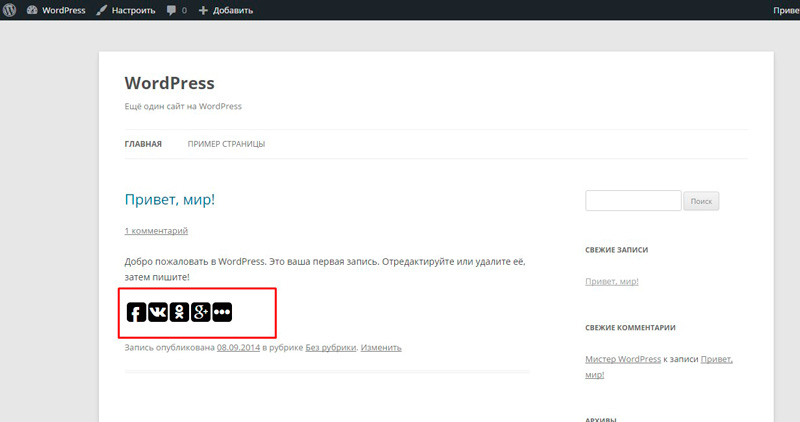Click the СВЕЖИЕ ЗАПИСИ widget heading
800x422 pixels.
click(616, 250)
